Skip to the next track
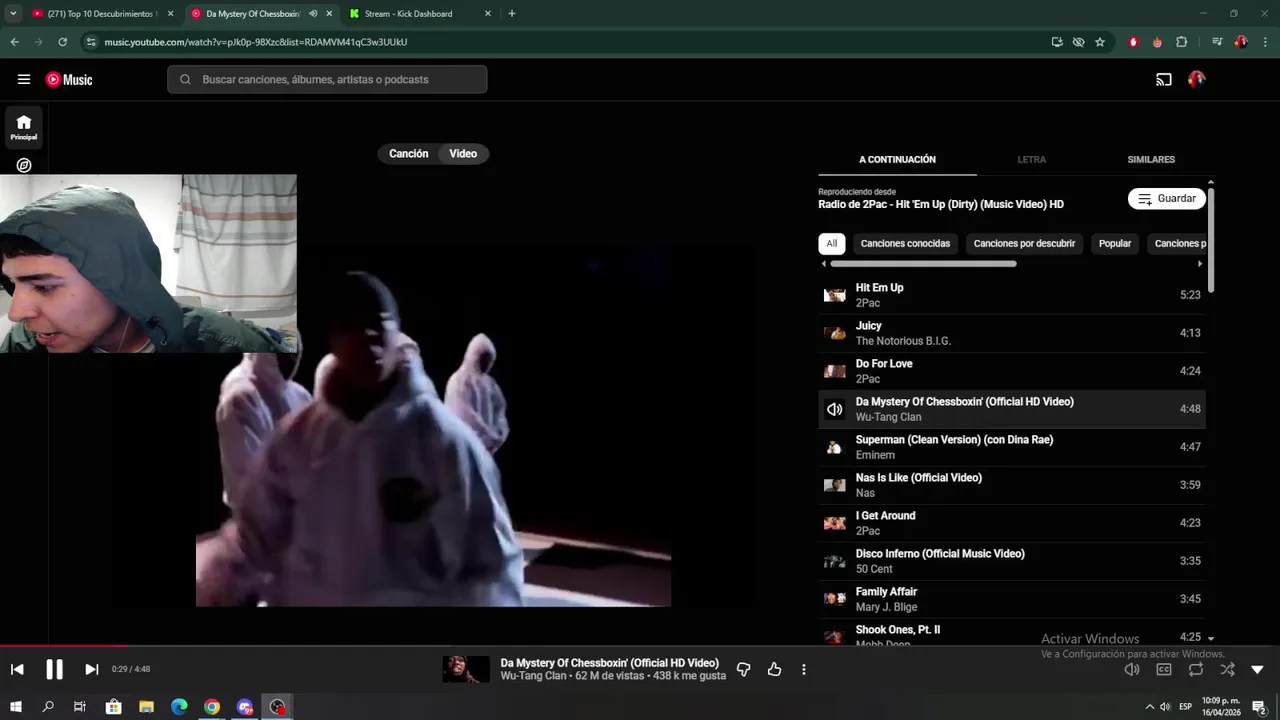 tap(91, 670)
